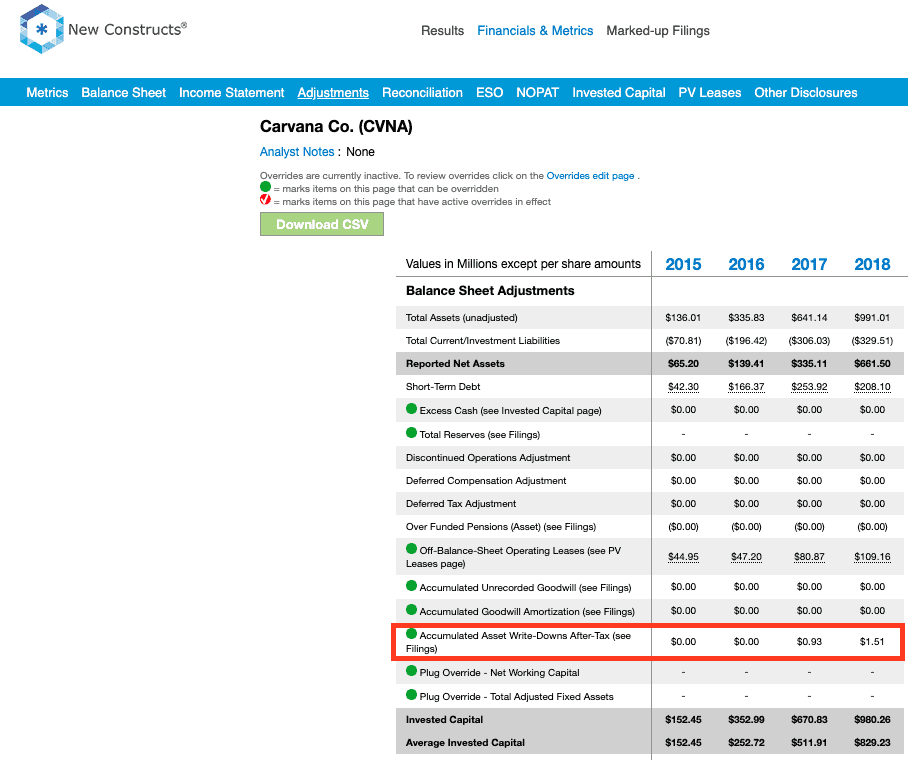Click green dot for Accumulated Unrecorded Goodwill
This screenshot has height=760, width=908.
(x=412, y=586)
